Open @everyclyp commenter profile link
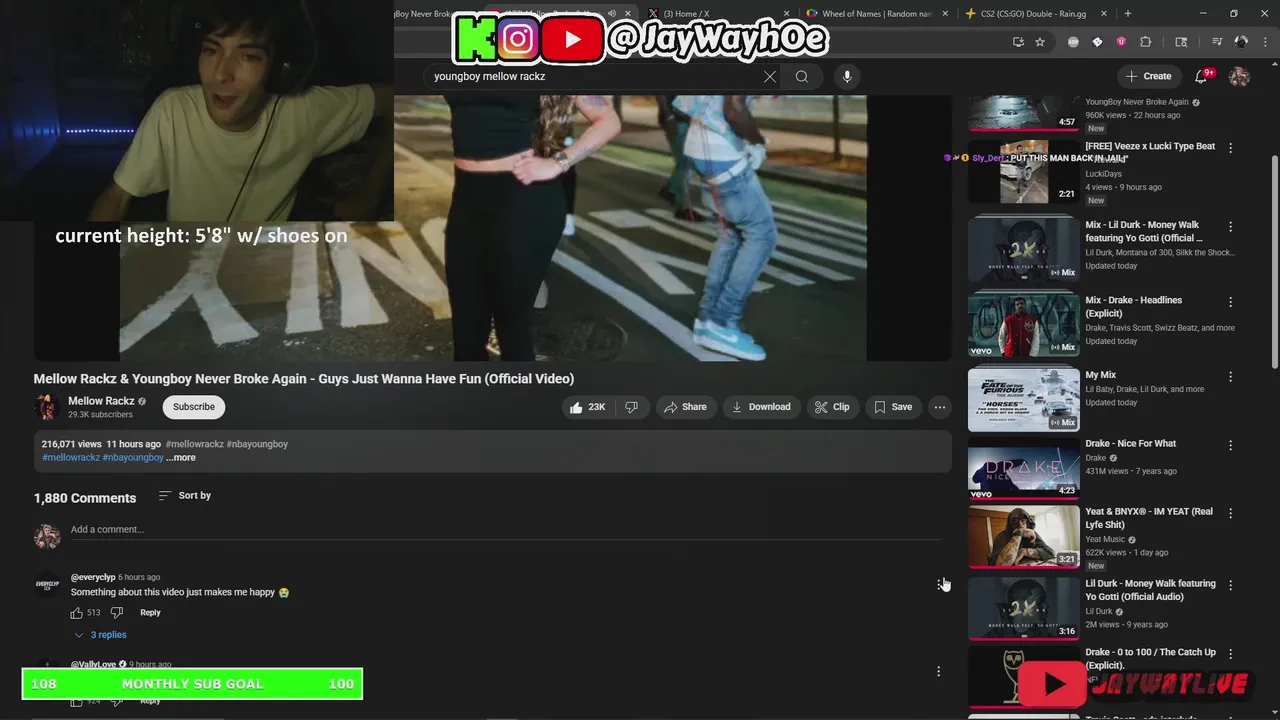This screenshot has width=1280, height=720. point(93,577)
